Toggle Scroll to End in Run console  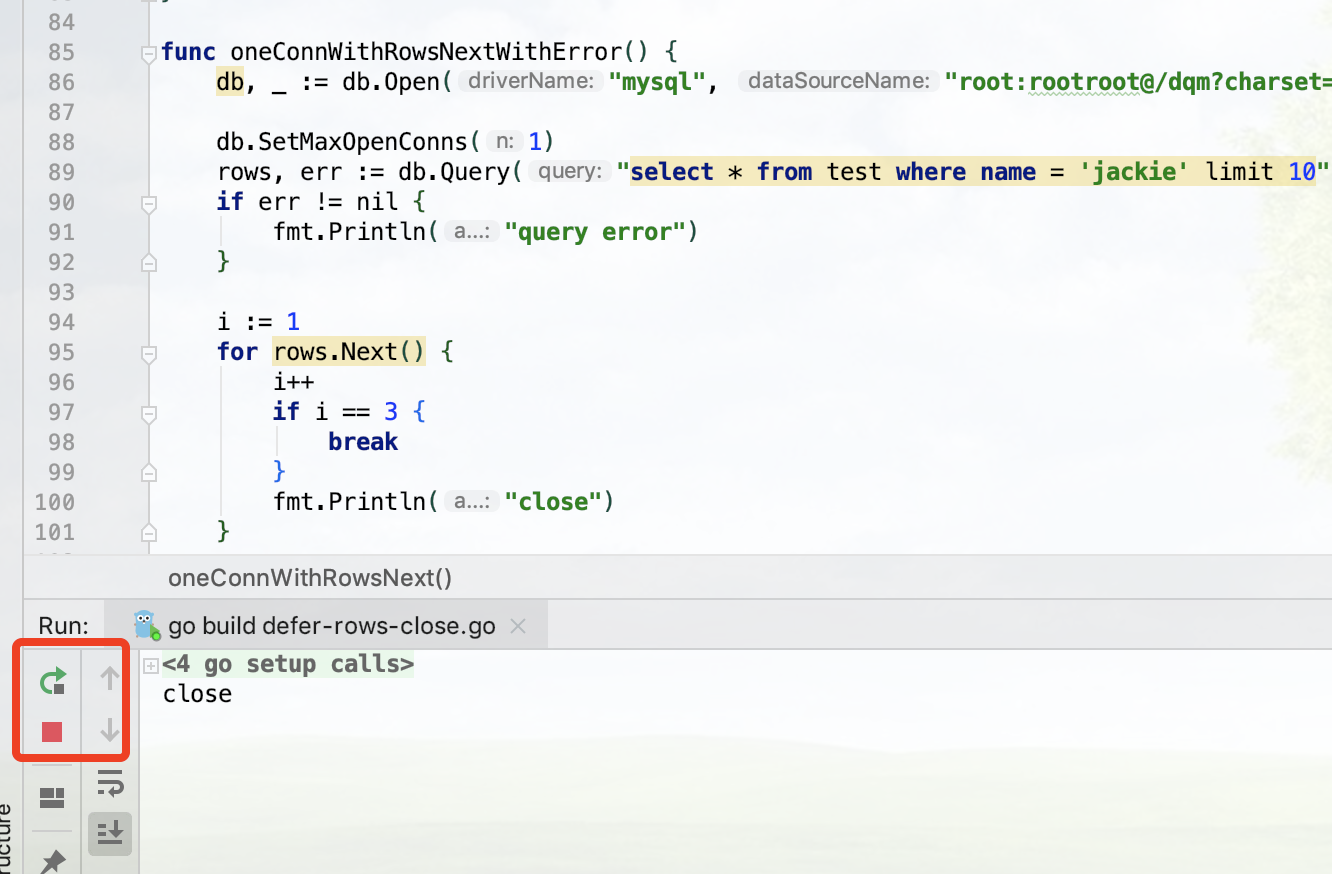[110, 832]
